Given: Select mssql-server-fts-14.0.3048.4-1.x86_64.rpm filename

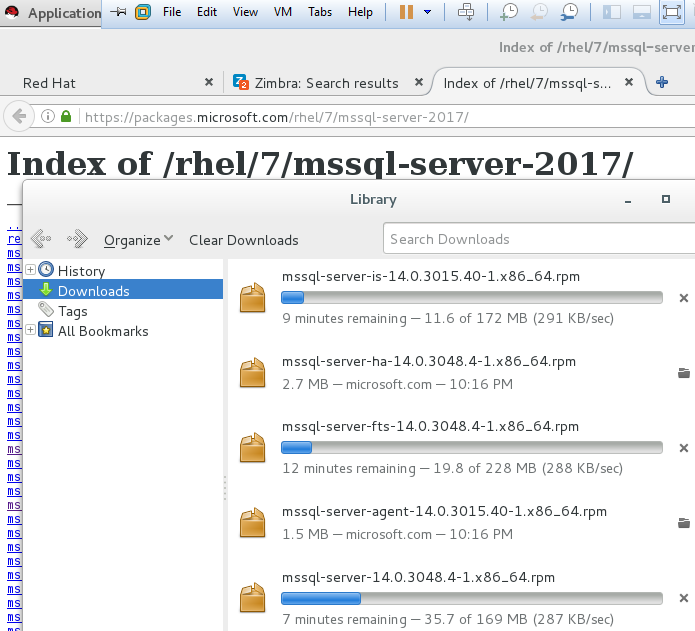Looking at the screenshot, I should 430,426.
